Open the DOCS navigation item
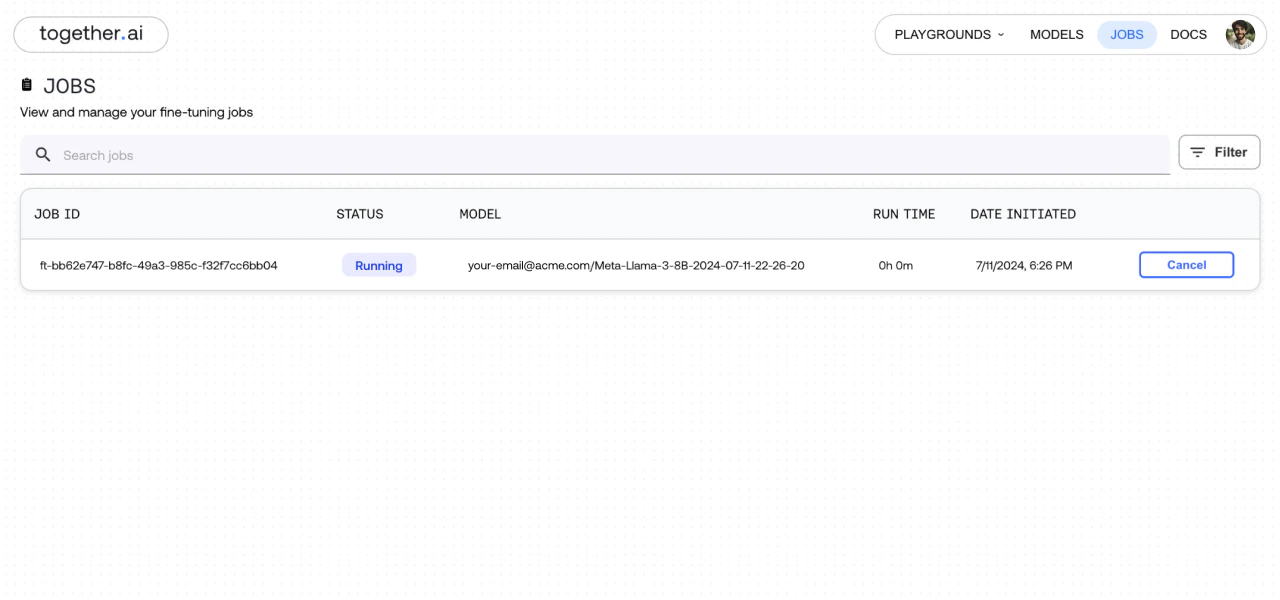This screenshot has height=600, width=1280. click(1188, 34)
